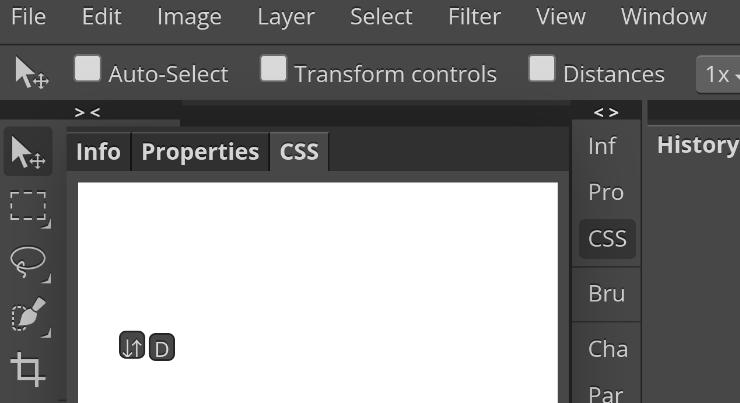This screenshot has width=740, height=403.
Task: Enable the Auto-Select checkbox
Action: (x=88, y=69)
